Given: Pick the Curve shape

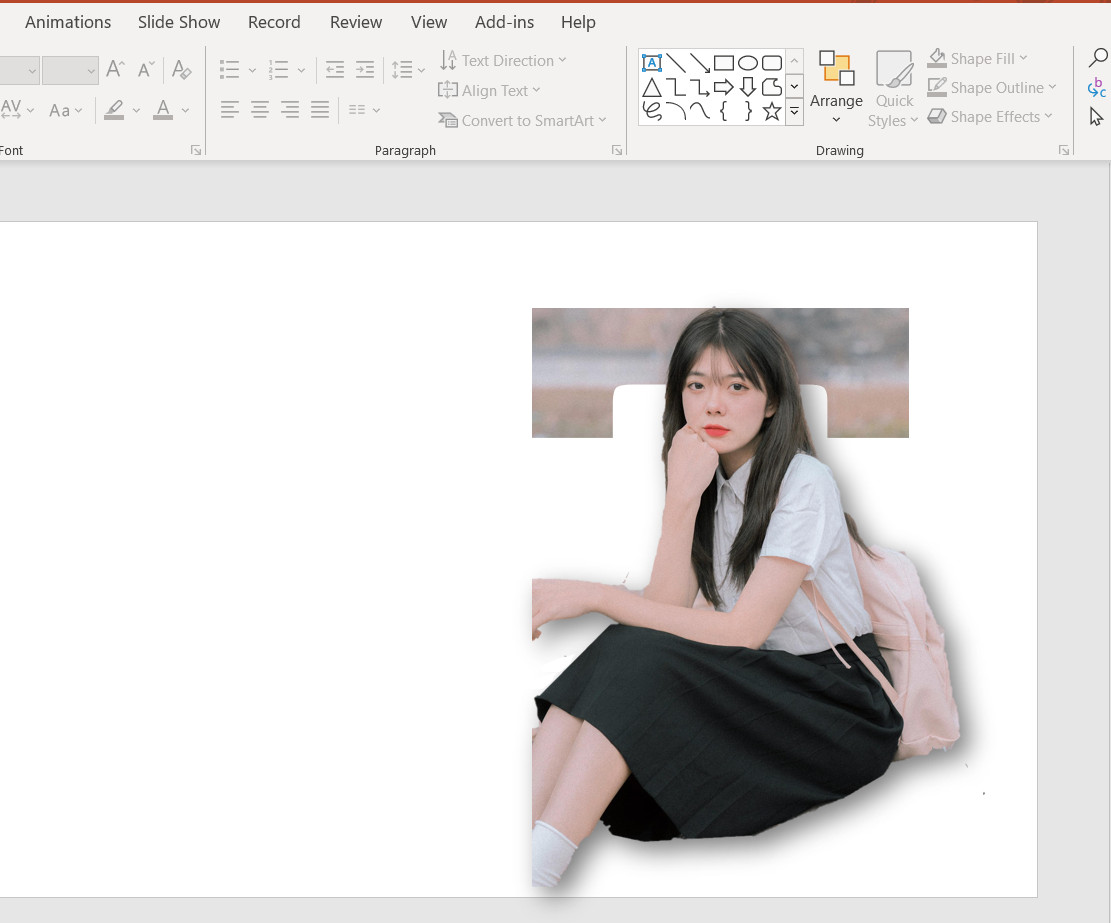Looking at the screenshot, I should click(x=700, y=111).
